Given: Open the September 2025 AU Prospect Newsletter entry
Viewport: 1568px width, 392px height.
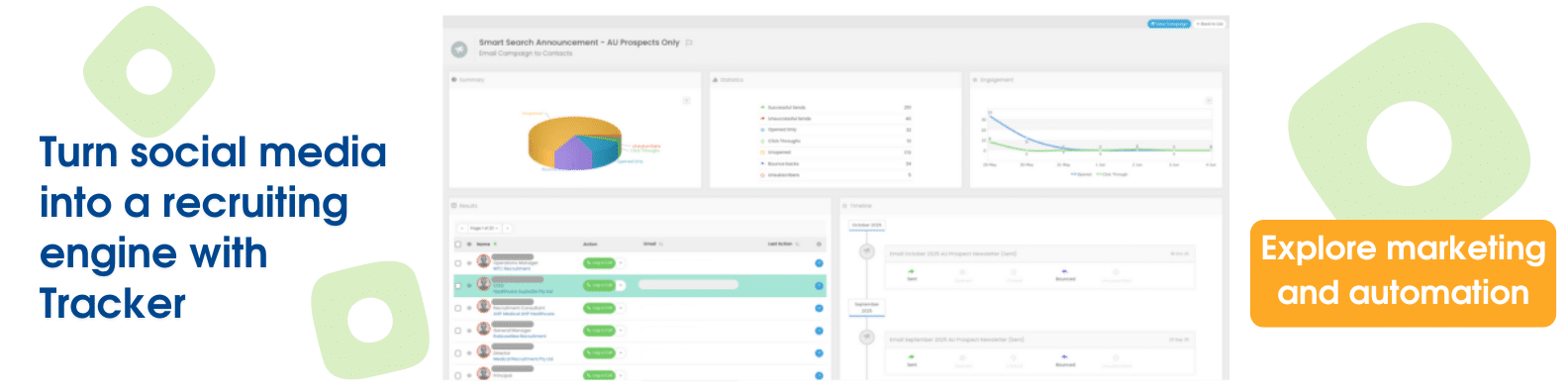Looking at the screenshot, I should tap(1039, 353).
